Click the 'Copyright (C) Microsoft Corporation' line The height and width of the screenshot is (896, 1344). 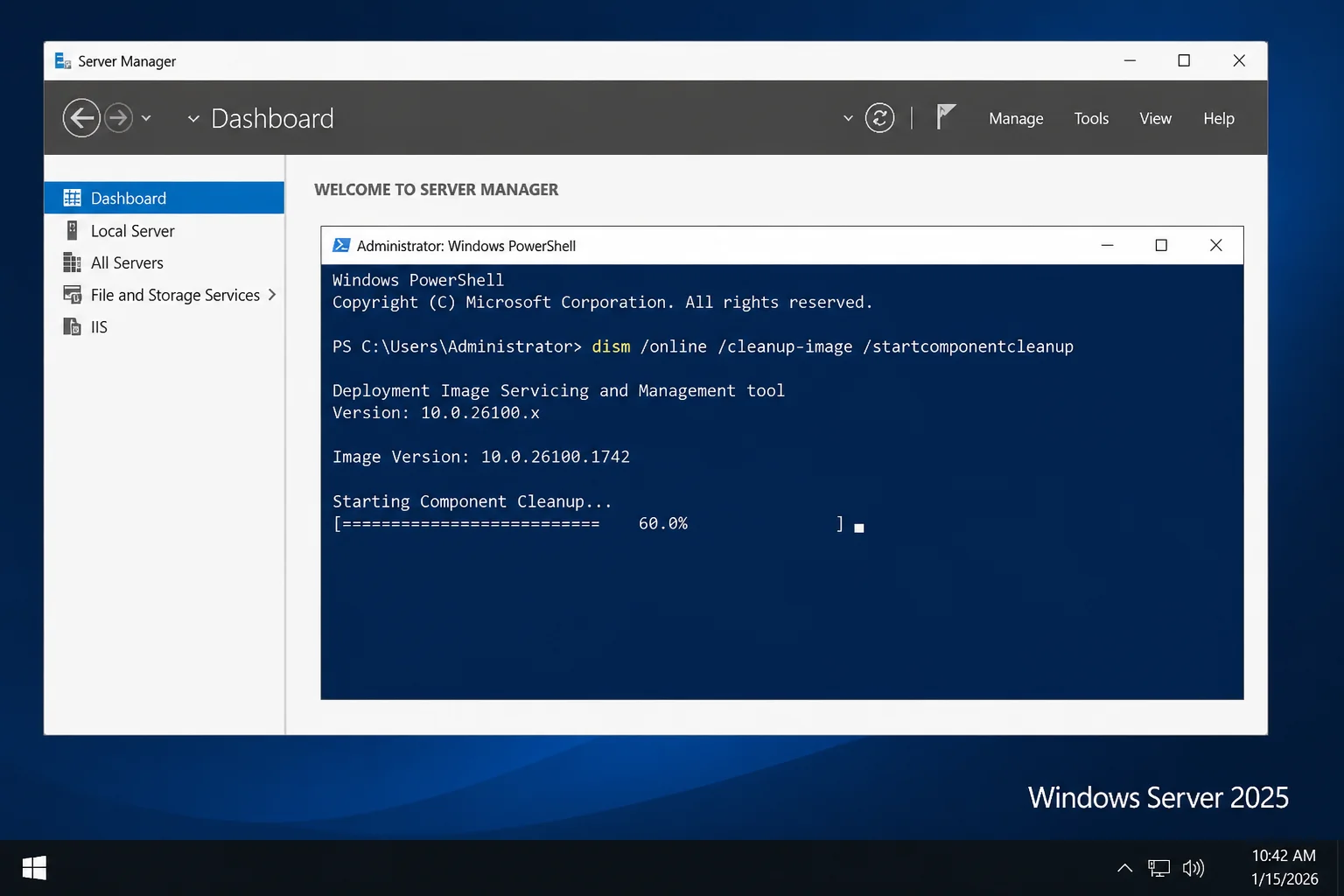602,302
